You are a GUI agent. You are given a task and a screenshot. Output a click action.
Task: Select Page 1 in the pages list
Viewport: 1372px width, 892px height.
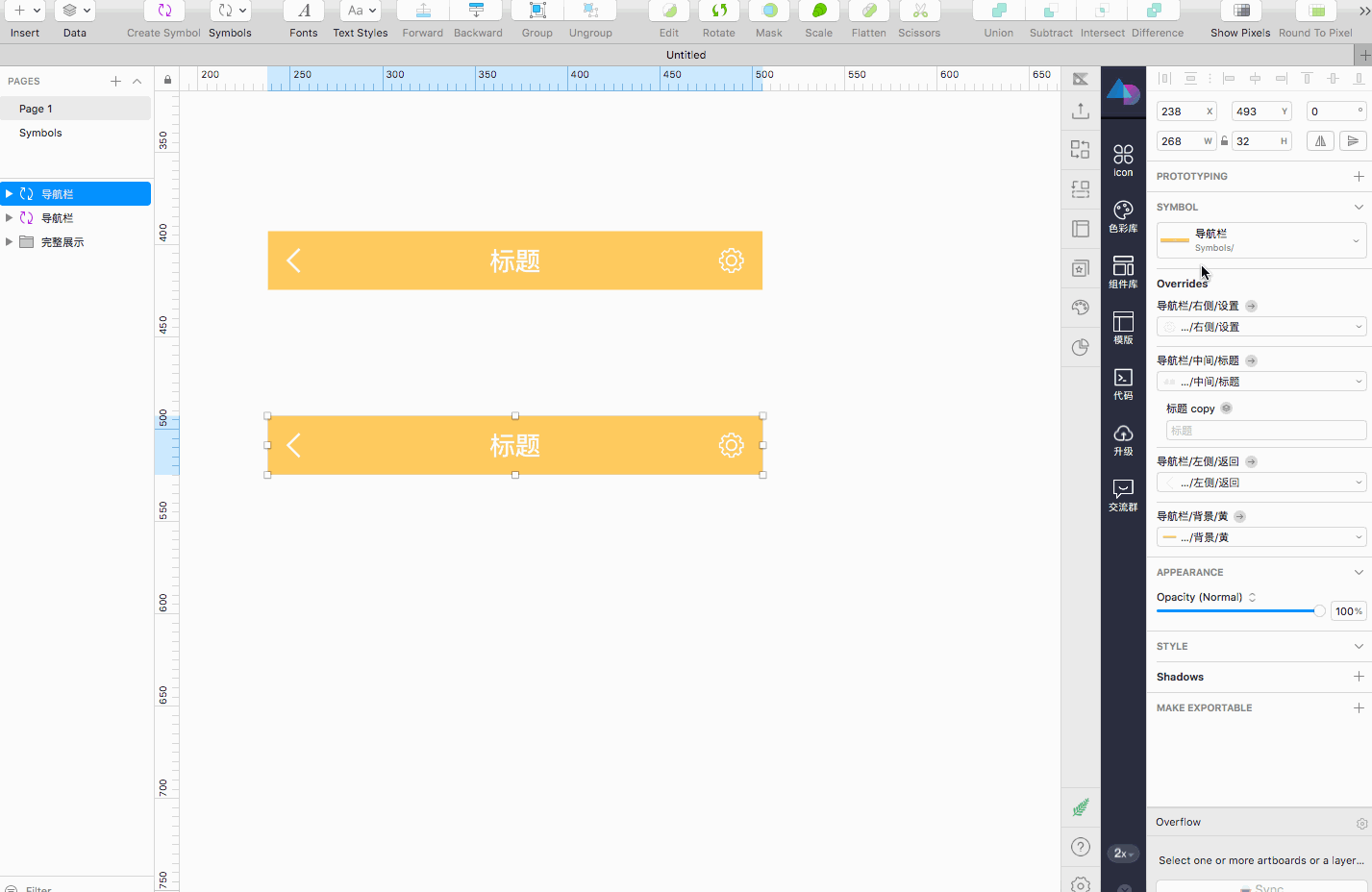[x=76, y=109]
